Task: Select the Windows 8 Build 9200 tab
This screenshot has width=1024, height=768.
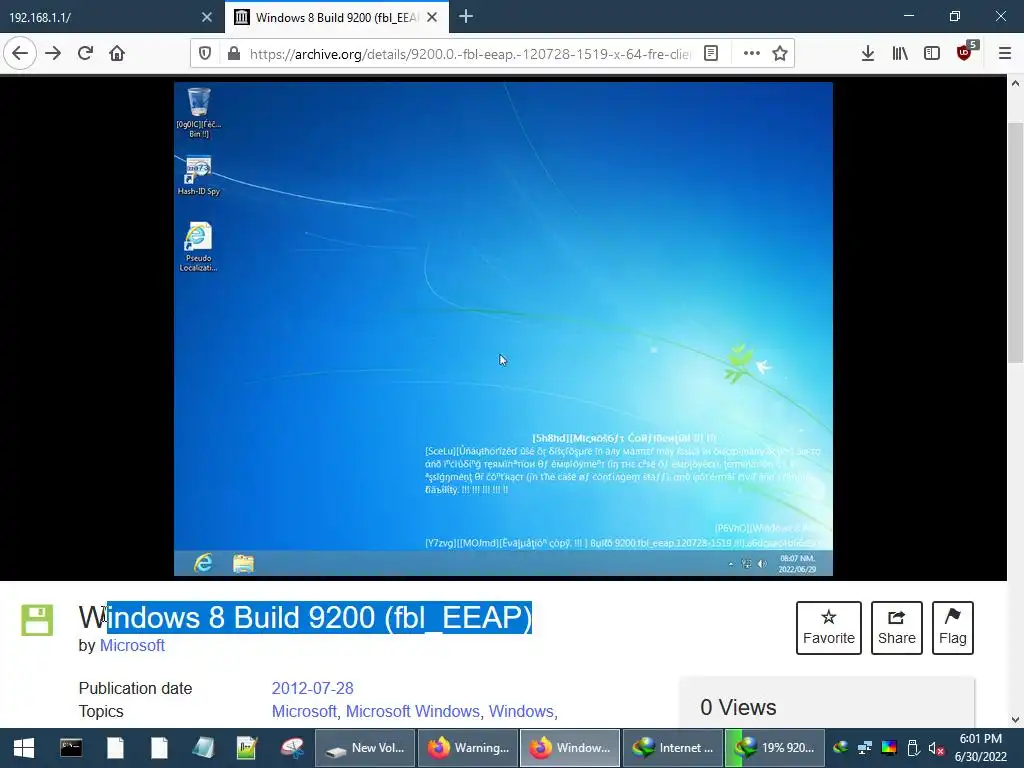Action: click(x=336, y=18)
